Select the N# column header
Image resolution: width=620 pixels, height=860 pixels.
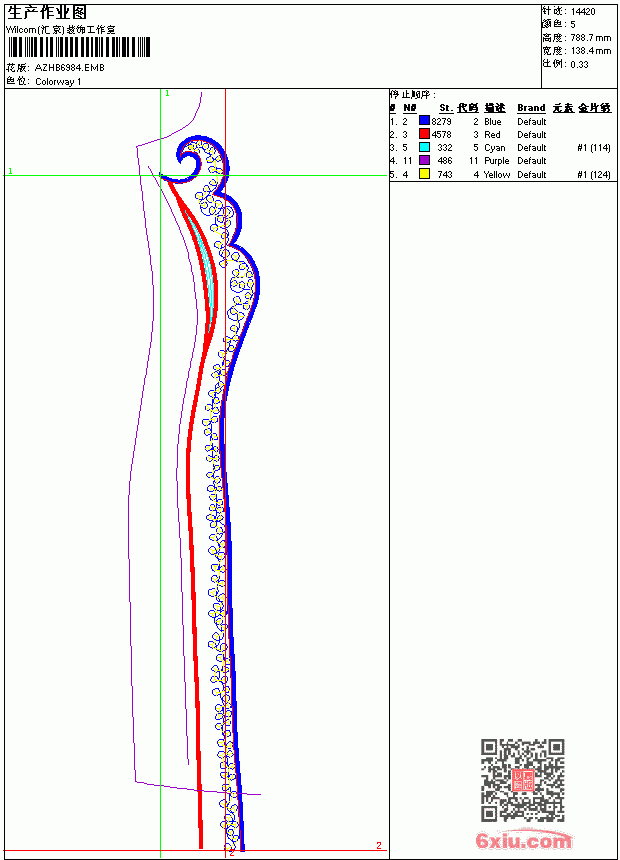tap(410, 108)
